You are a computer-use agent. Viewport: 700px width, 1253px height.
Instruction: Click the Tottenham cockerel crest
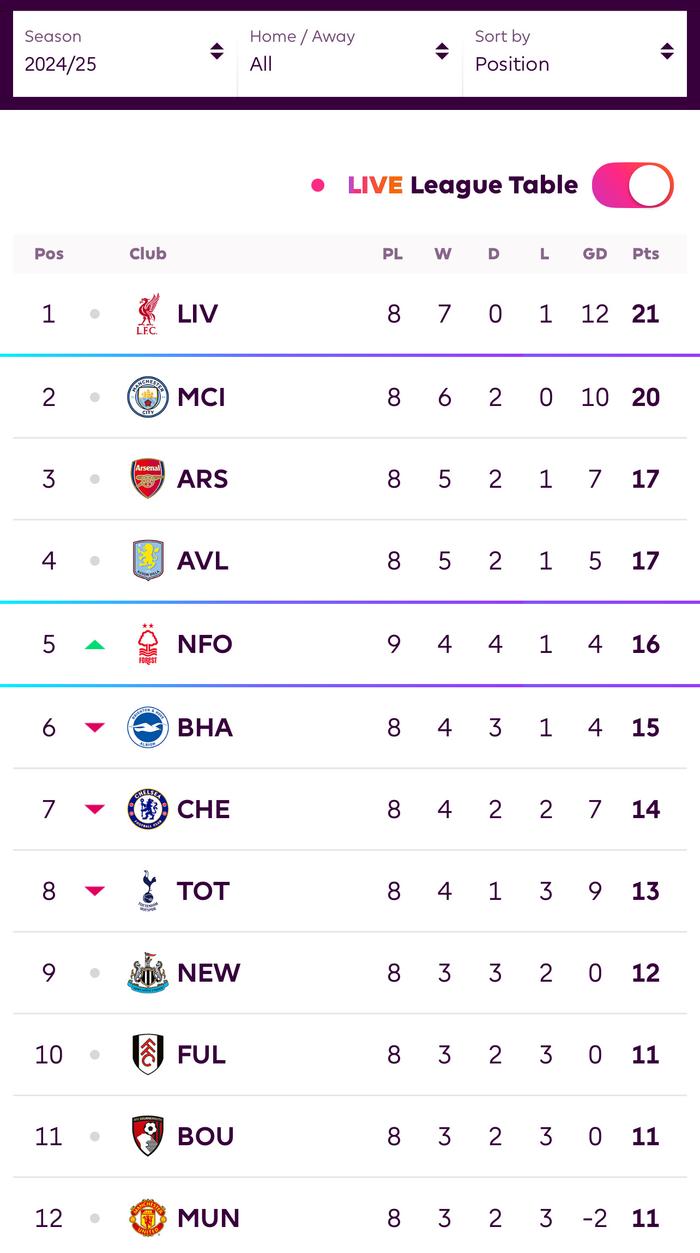148,891
